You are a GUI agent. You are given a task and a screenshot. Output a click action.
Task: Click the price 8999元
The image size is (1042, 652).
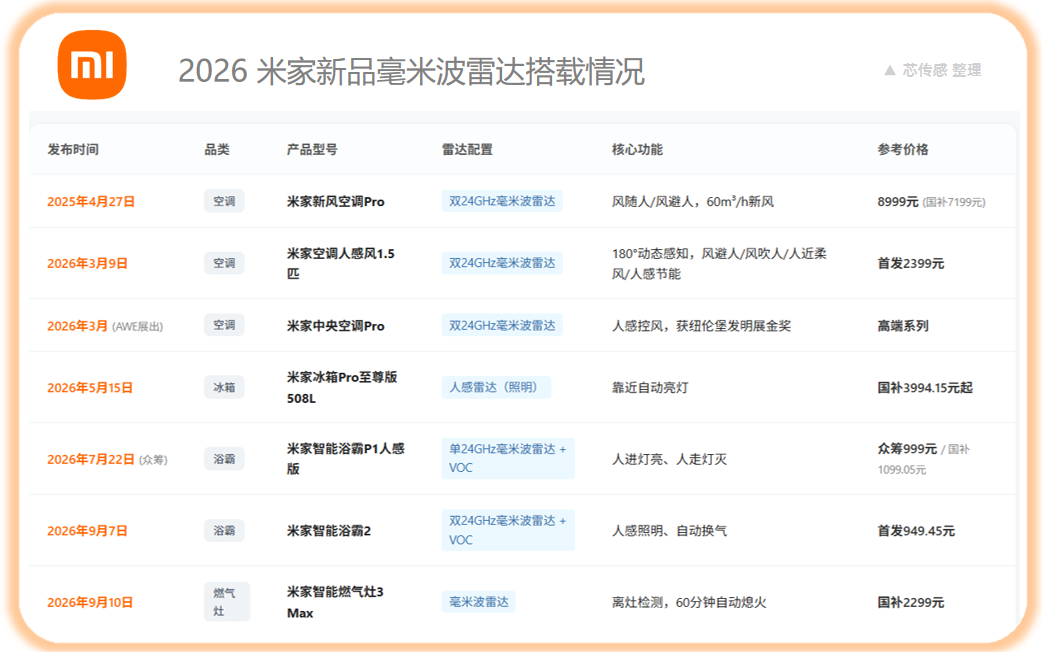click(x=898, y=201)
